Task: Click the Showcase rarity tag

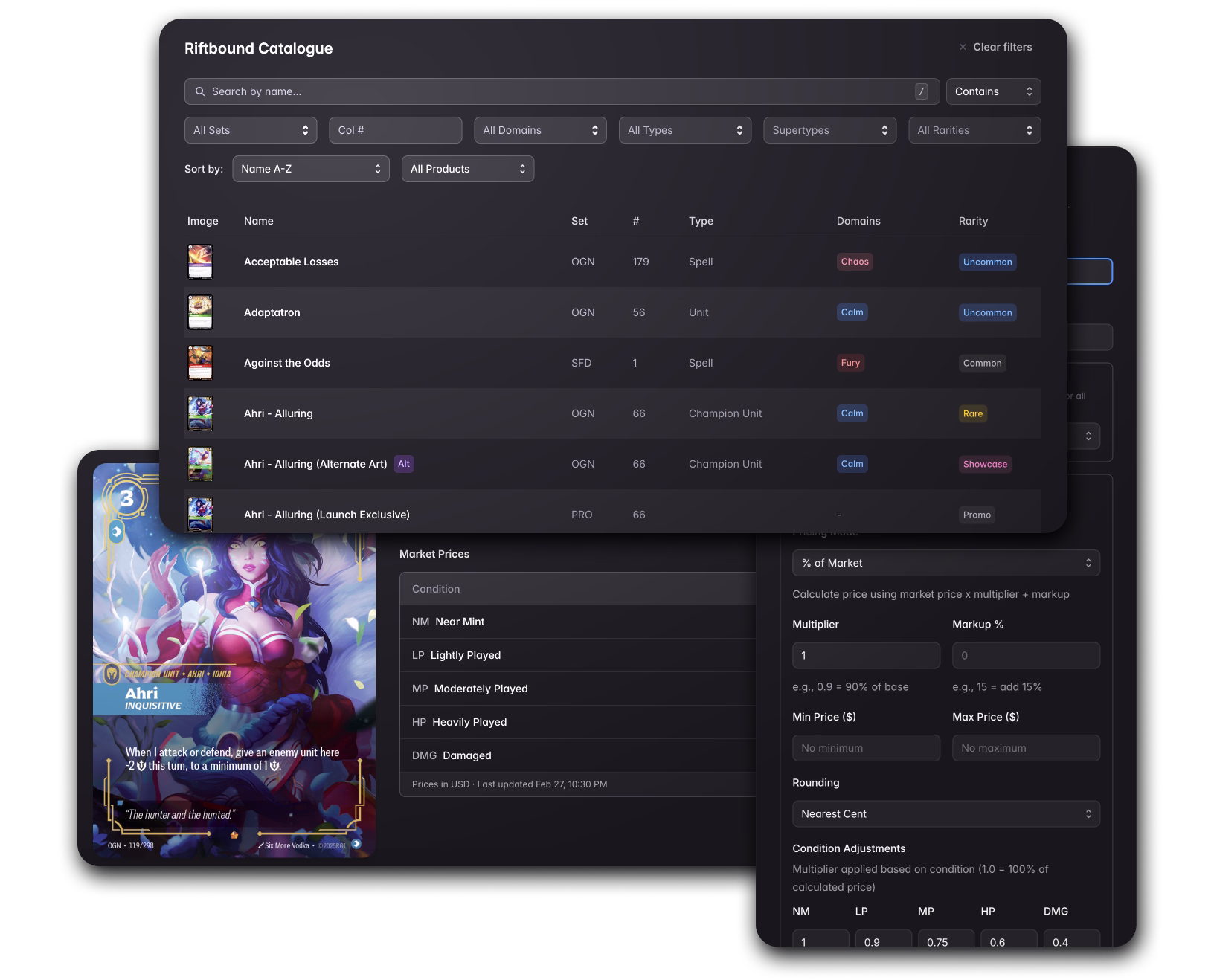Action: (x=986, y=464)
